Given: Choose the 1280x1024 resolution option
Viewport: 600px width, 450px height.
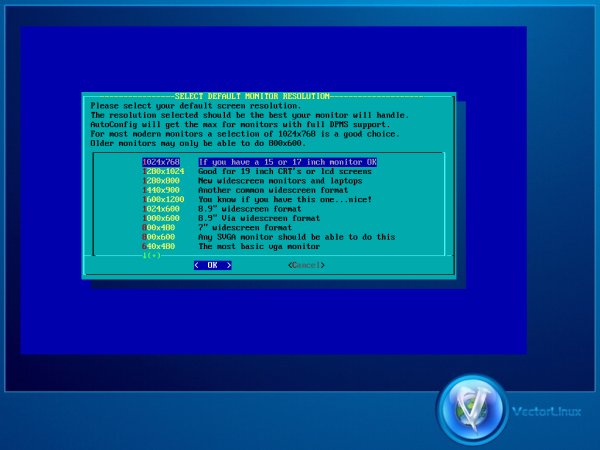Looking at the screenshot, I should pyautogui.click(x=163, y=171).
